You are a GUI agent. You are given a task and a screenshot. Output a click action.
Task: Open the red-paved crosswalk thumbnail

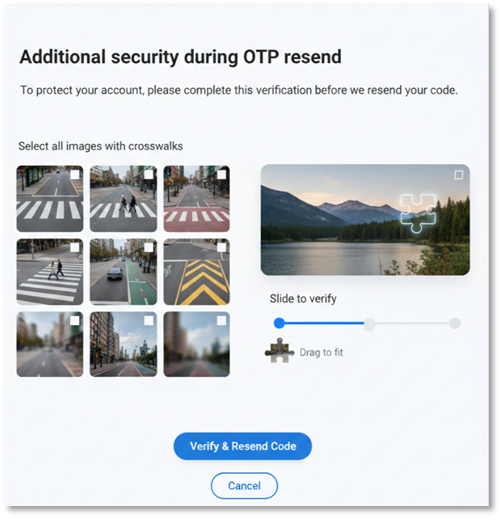click(x=197, y=199)
